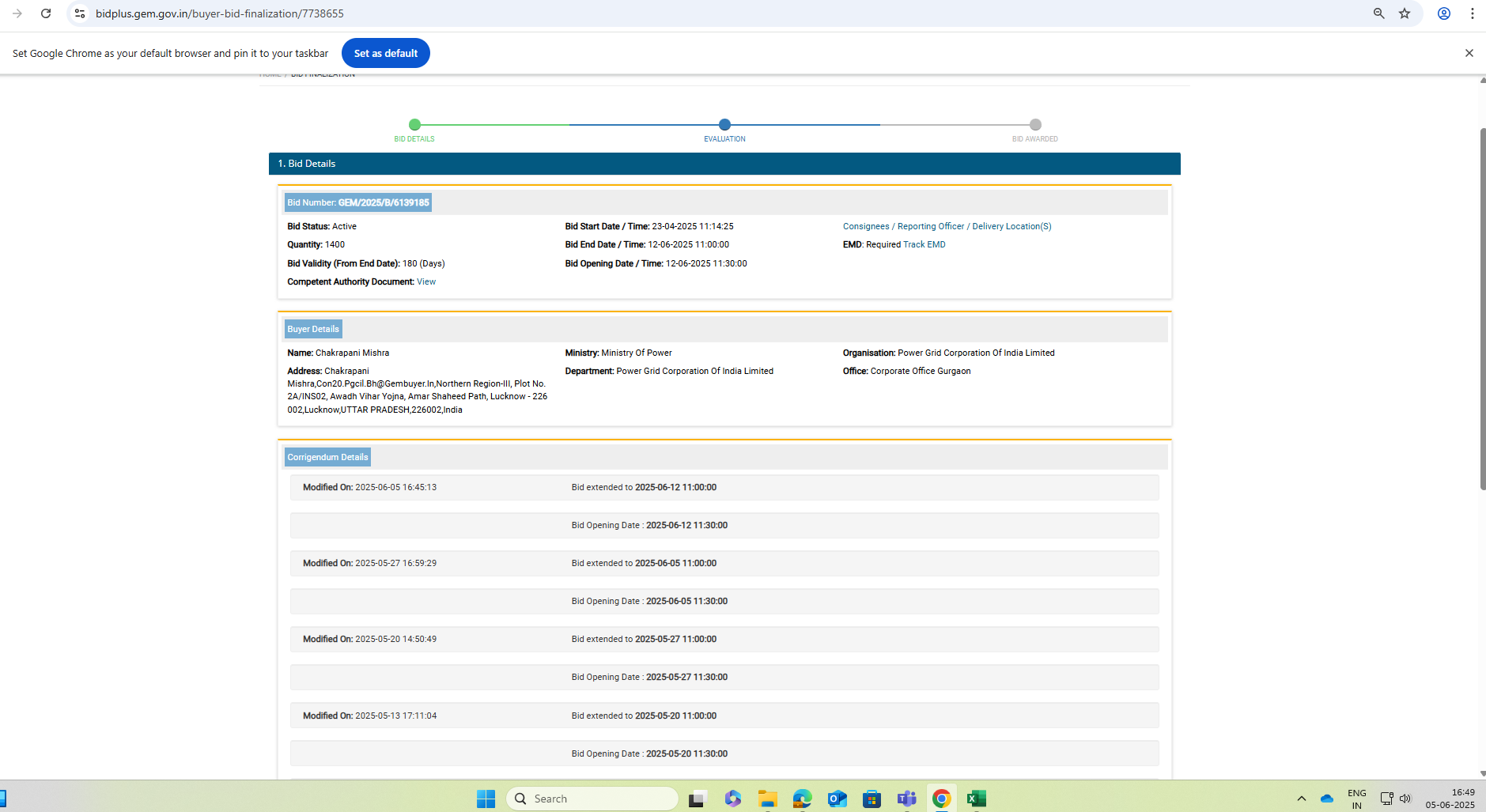The image size is (1486, 812).
Task: Open OneDrive tray icon
Action: pos(1327,799)
